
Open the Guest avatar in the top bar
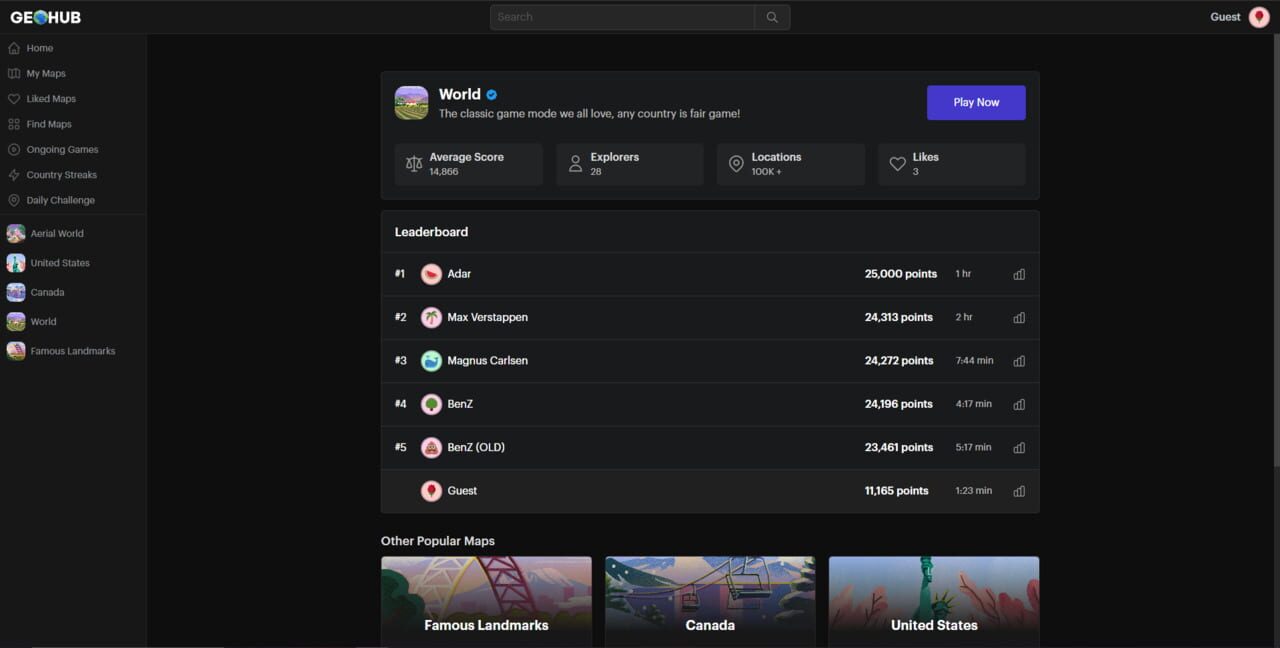[1260, 16]
